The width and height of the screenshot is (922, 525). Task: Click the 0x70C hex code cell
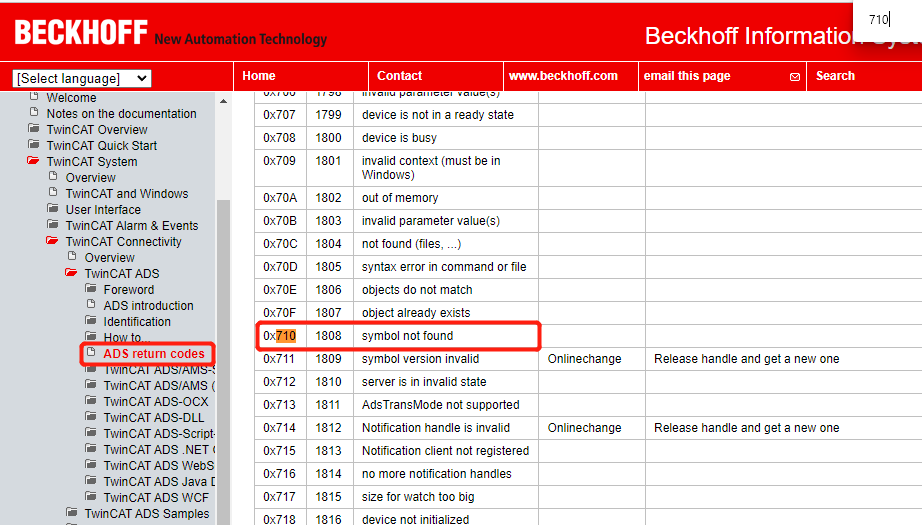pyautogui.click(x=280, y=243)
